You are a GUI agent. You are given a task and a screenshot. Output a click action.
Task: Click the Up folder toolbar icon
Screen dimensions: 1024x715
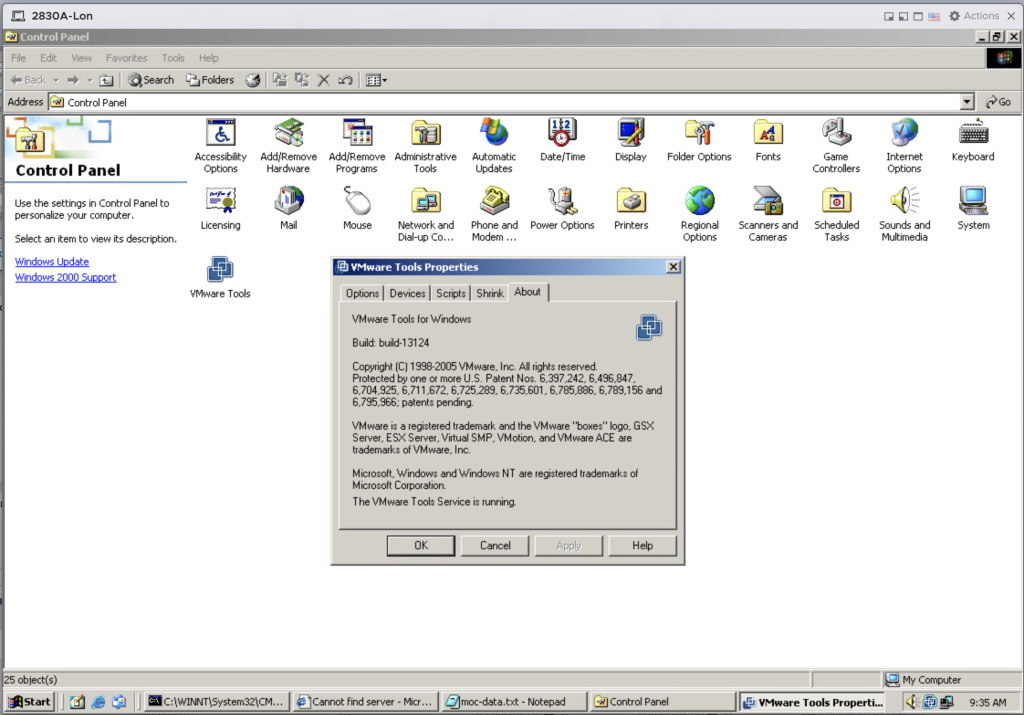(x=106, y=80)
